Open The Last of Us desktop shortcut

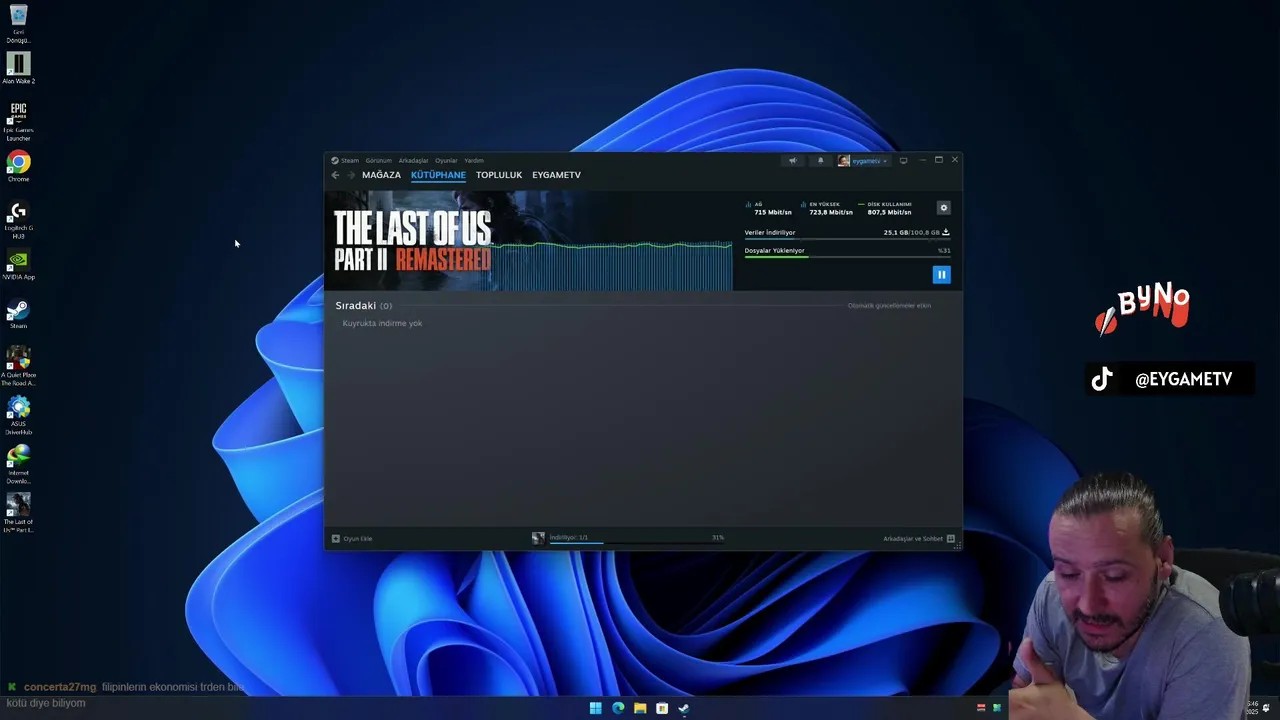pyautogui.click(x=18, y=513)
